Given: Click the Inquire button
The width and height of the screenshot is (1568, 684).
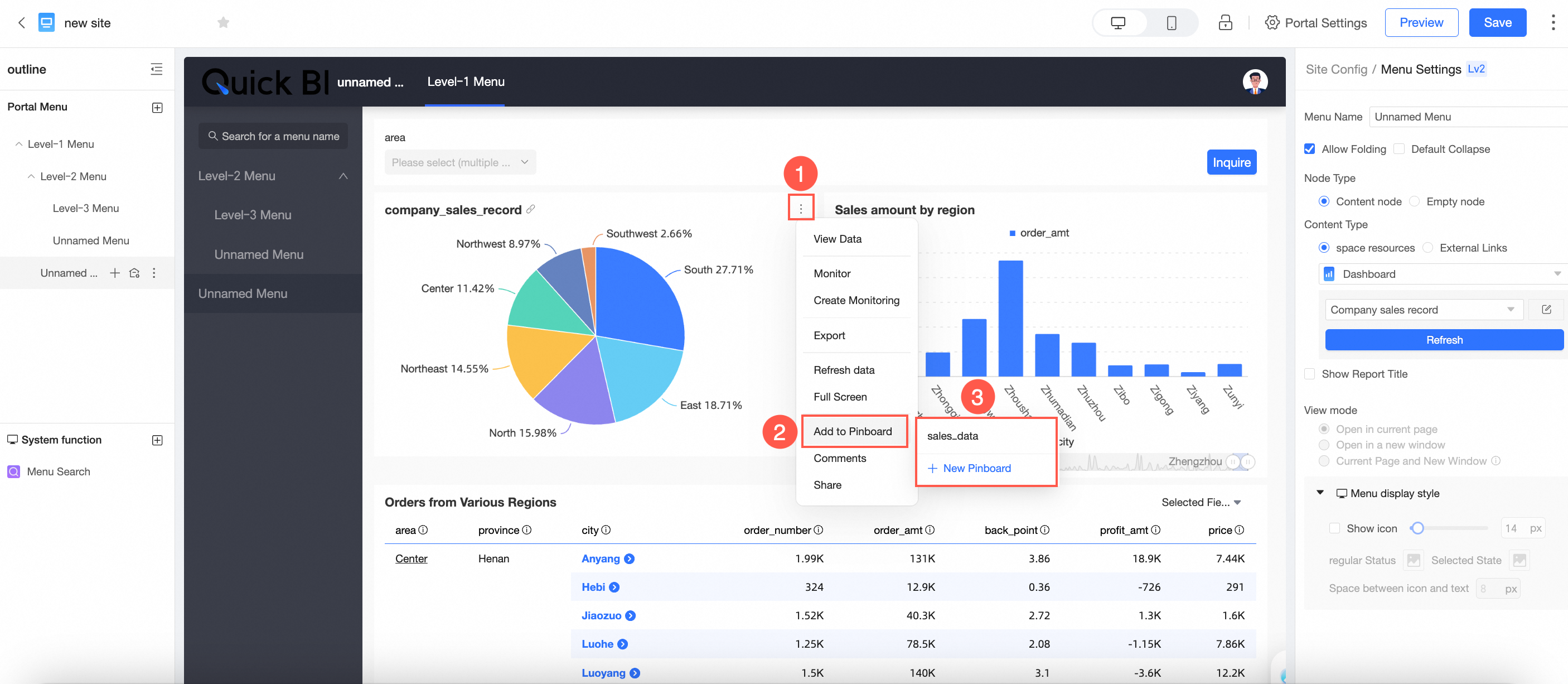Looking at the screenshot, I should (1231, 162).
